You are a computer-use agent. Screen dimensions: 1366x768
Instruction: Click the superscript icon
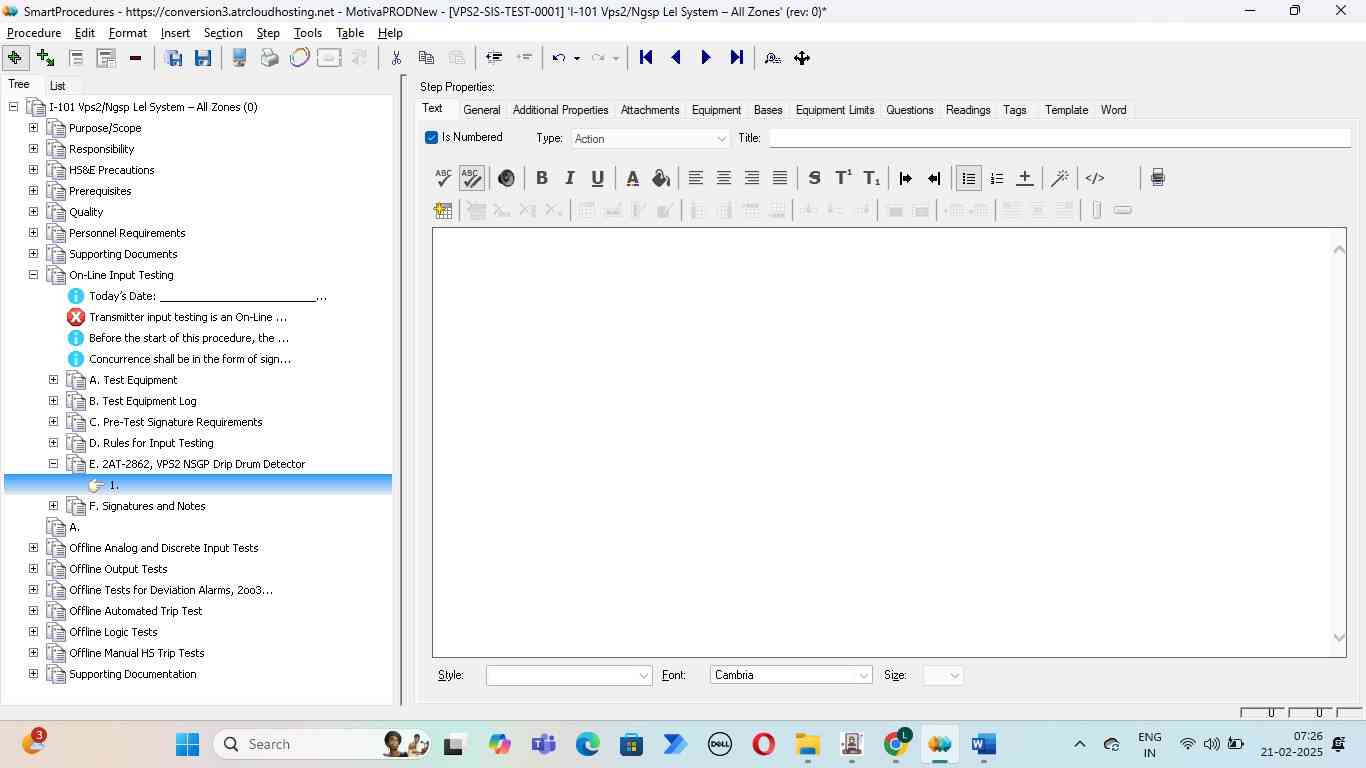[843, 178]
